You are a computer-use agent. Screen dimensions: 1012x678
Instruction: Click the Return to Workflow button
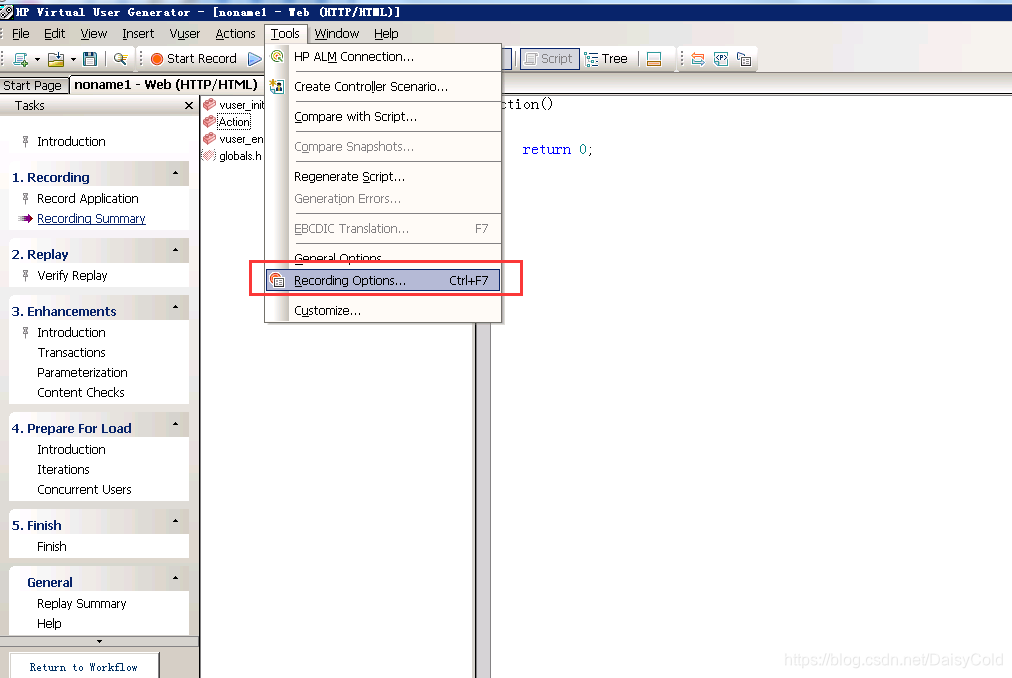pyautogui.click(x=84, y=667)
